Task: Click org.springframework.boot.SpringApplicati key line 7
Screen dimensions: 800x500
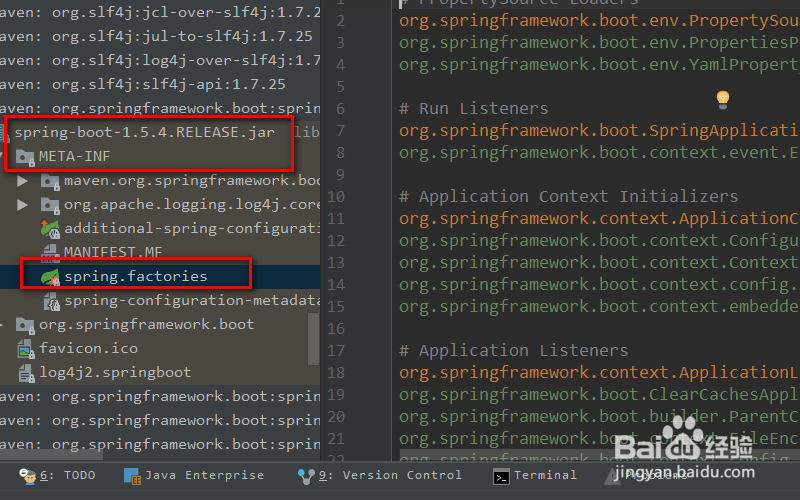Action: pyautogui.click(x=599, y=131)
